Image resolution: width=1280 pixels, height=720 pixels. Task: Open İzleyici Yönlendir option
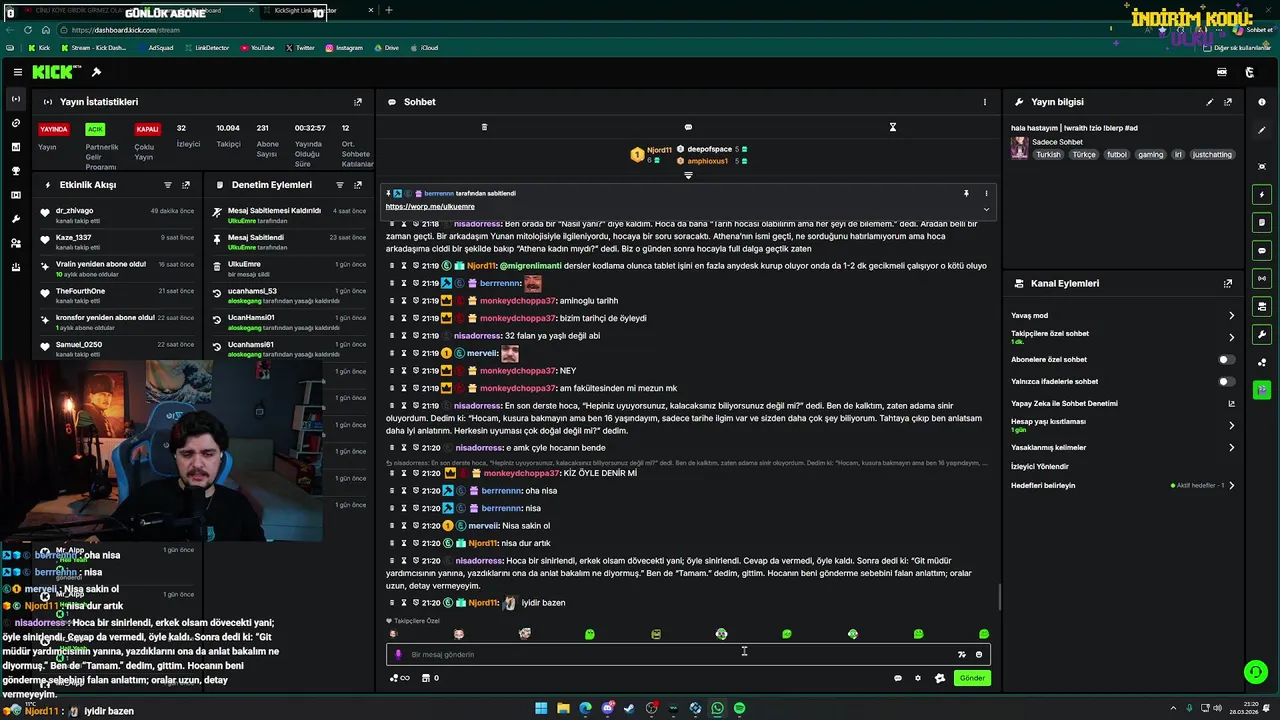point(1040,467)
